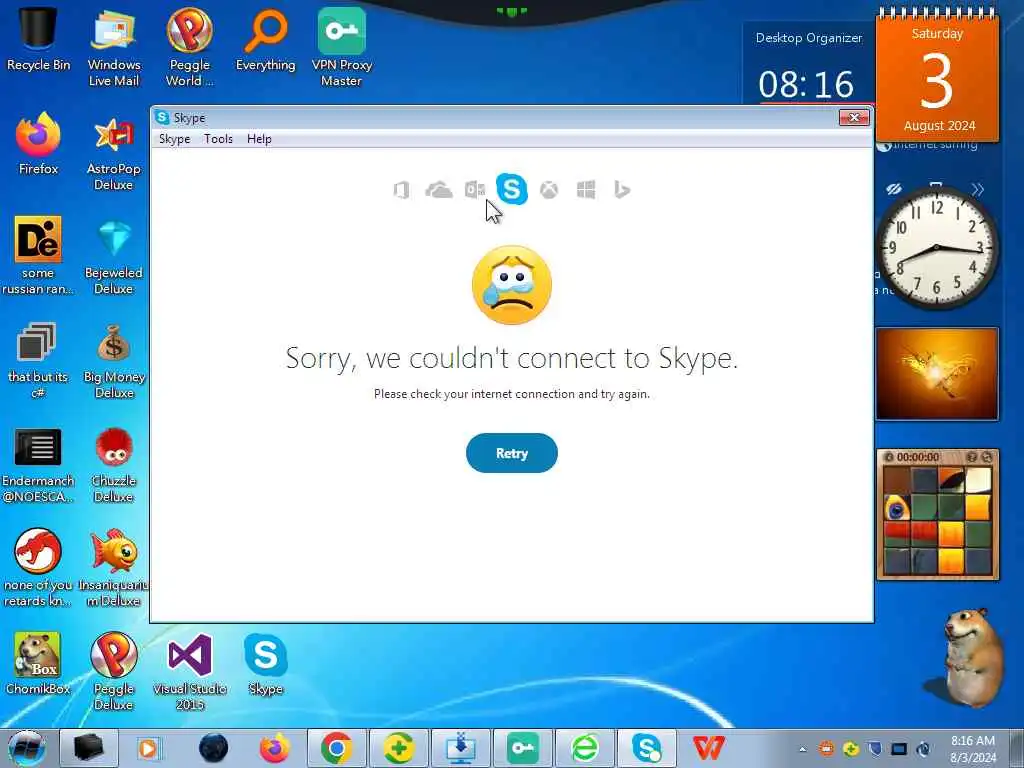Open Google Chrome from the taskbar
This screenshot has height=768, width=1024.
[x=336, y=748]
